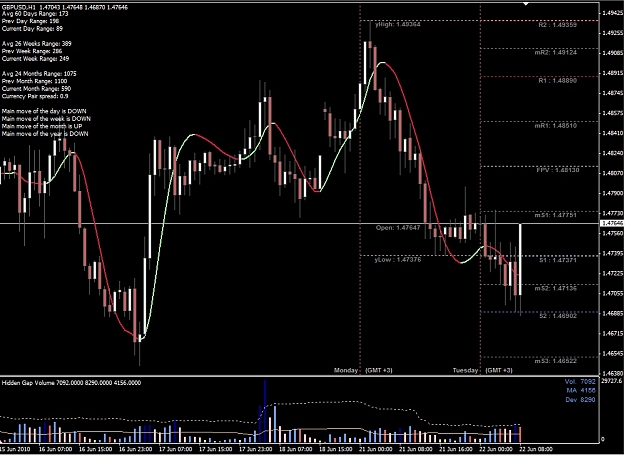The width and height of the screenshot is (625, 455).
Task: Click the 1.49425 price axis label
Action: click(x=613, y=13)
